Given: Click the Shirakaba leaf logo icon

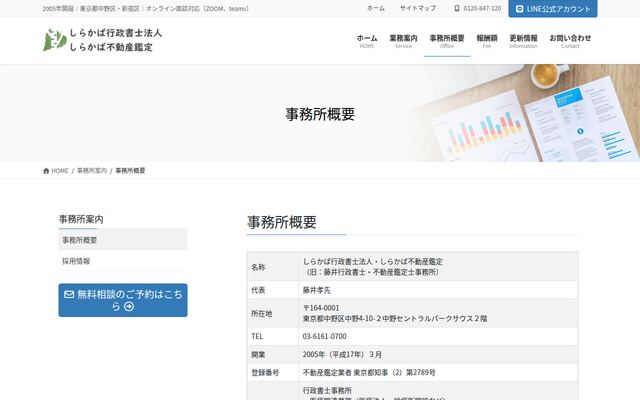Looking at the screenshot, I should tap(55, 40).
